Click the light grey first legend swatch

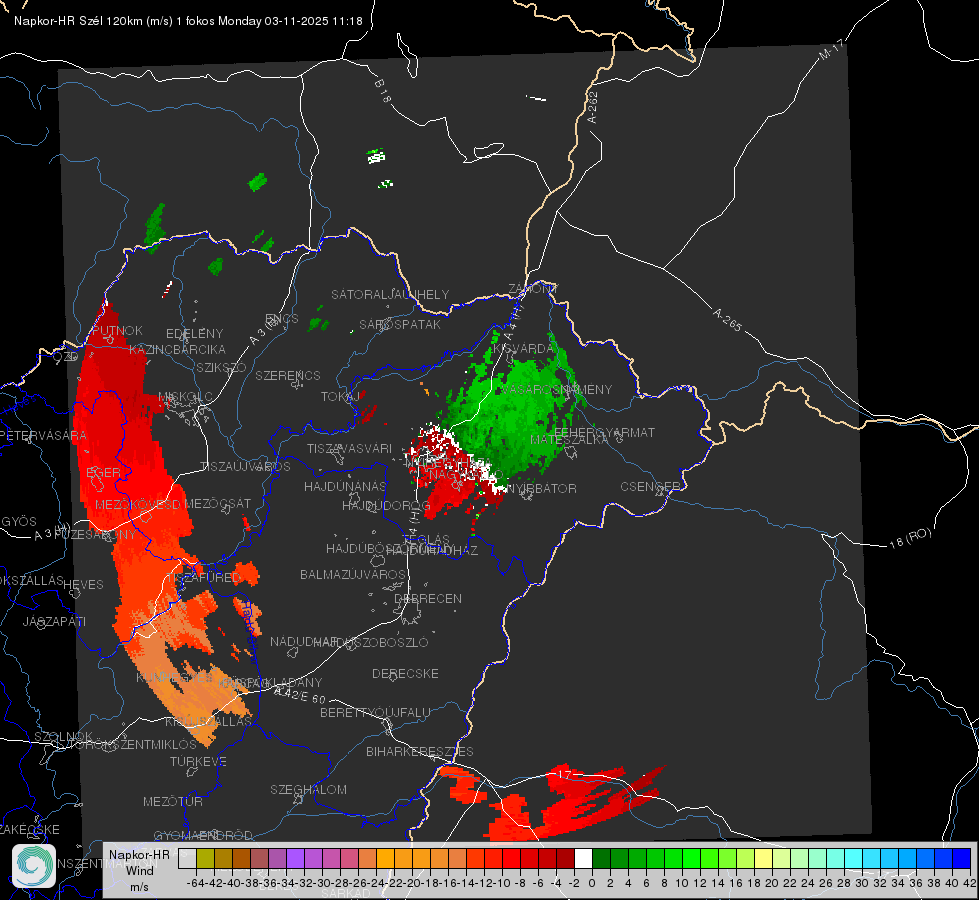point(187,858)
